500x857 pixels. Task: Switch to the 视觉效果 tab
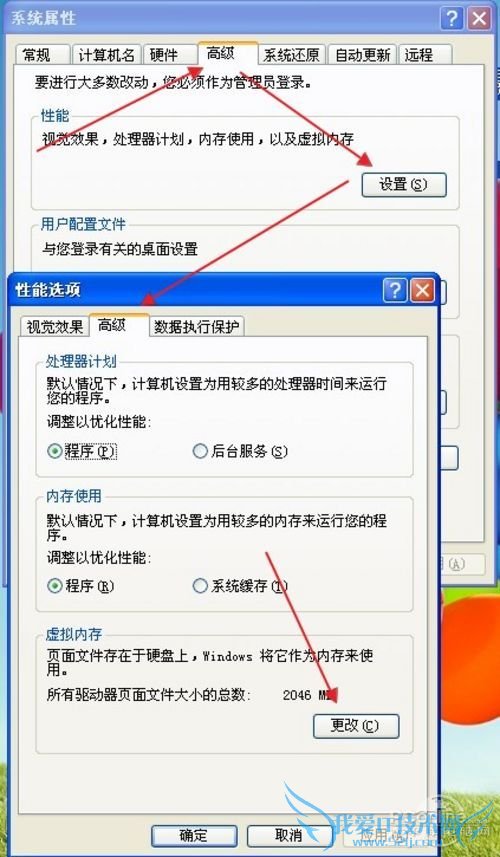coord(54,327)
